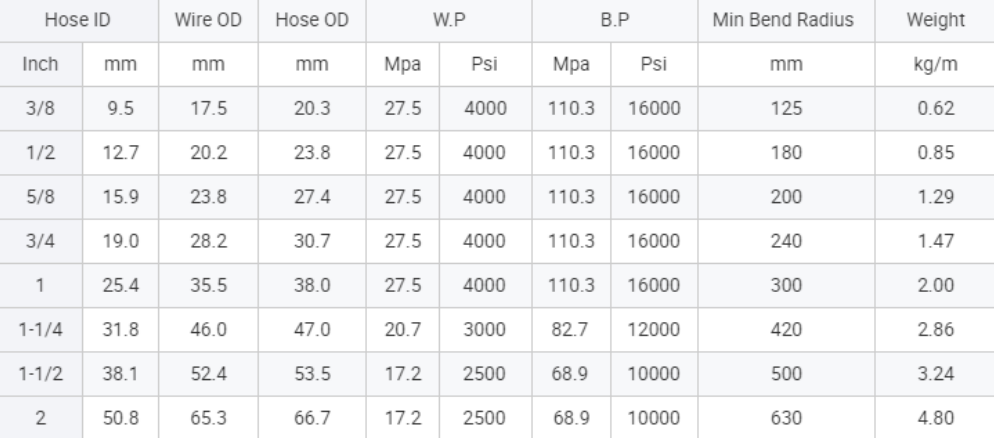Click the 0.62 weight value
Viewport: 994px width, 438px height.
(x=935, y=108)
